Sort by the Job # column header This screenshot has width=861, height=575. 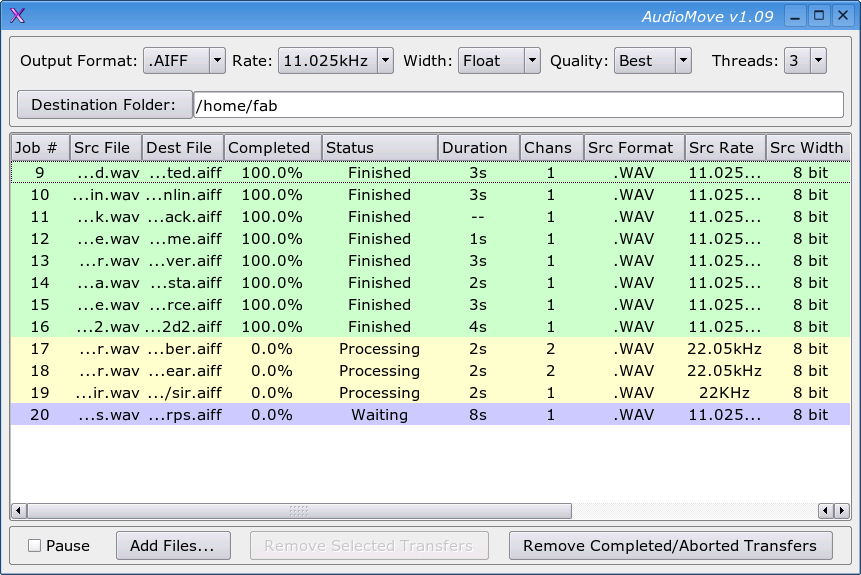pos(40,148)
